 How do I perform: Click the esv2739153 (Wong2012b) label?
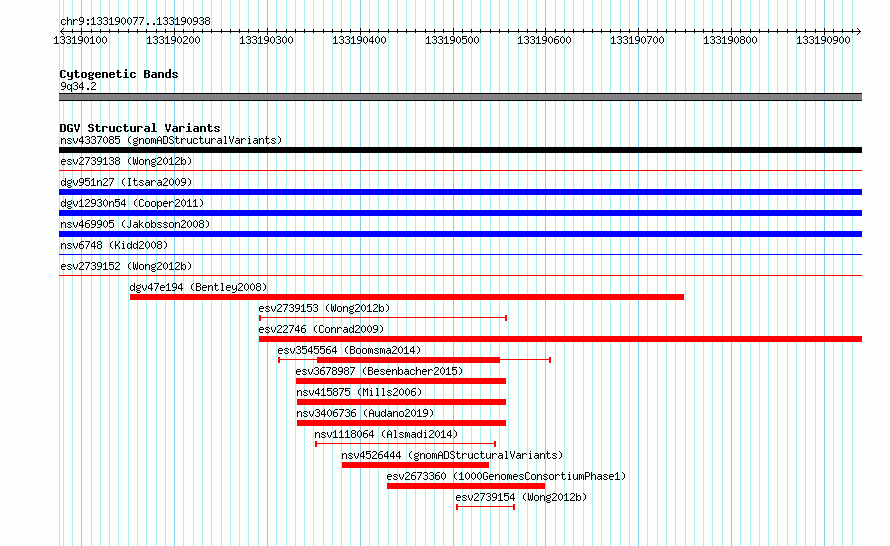[324, 308]
